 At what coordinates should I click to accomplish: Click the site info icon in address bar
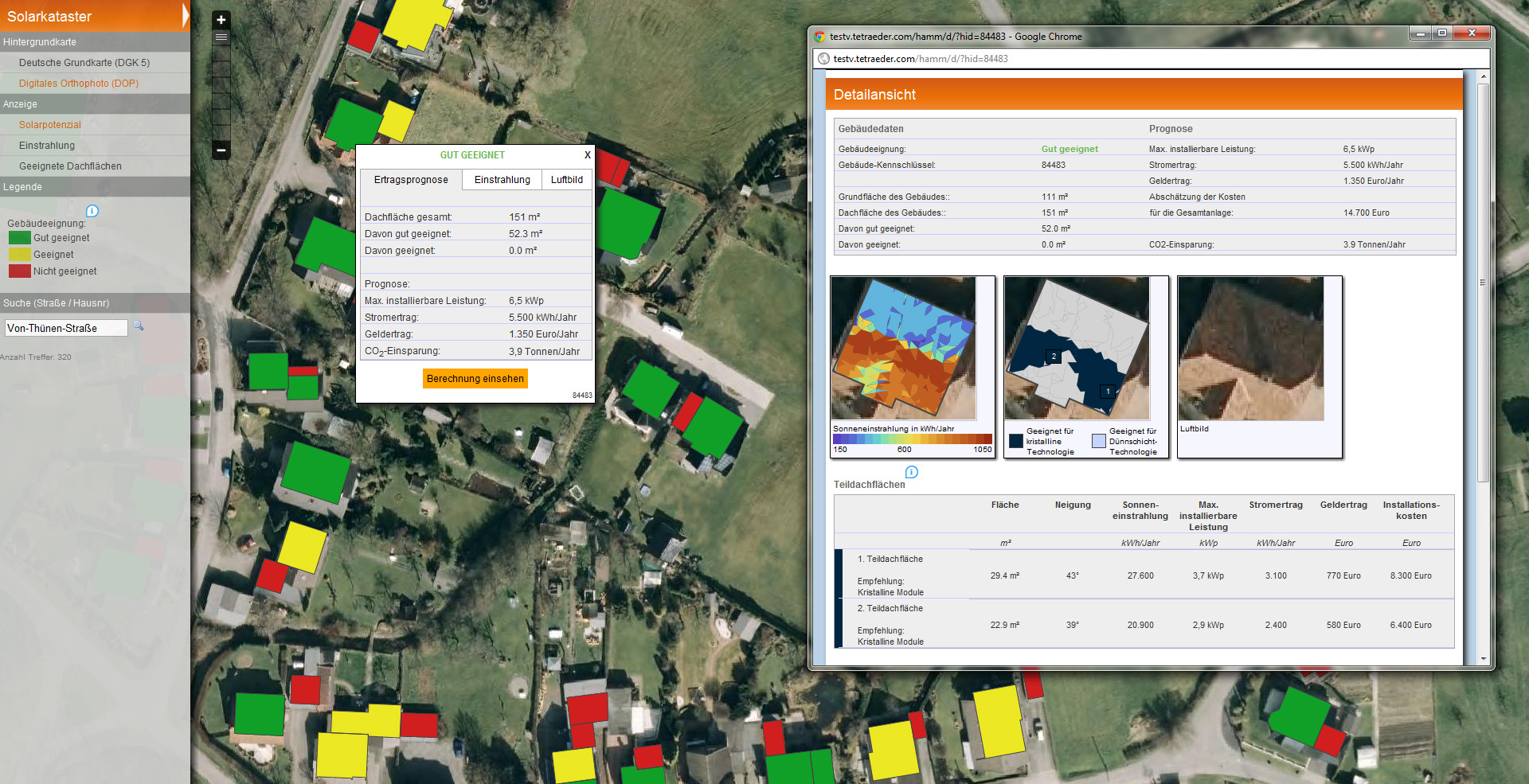pyautogui.click(x=823, y=59)
